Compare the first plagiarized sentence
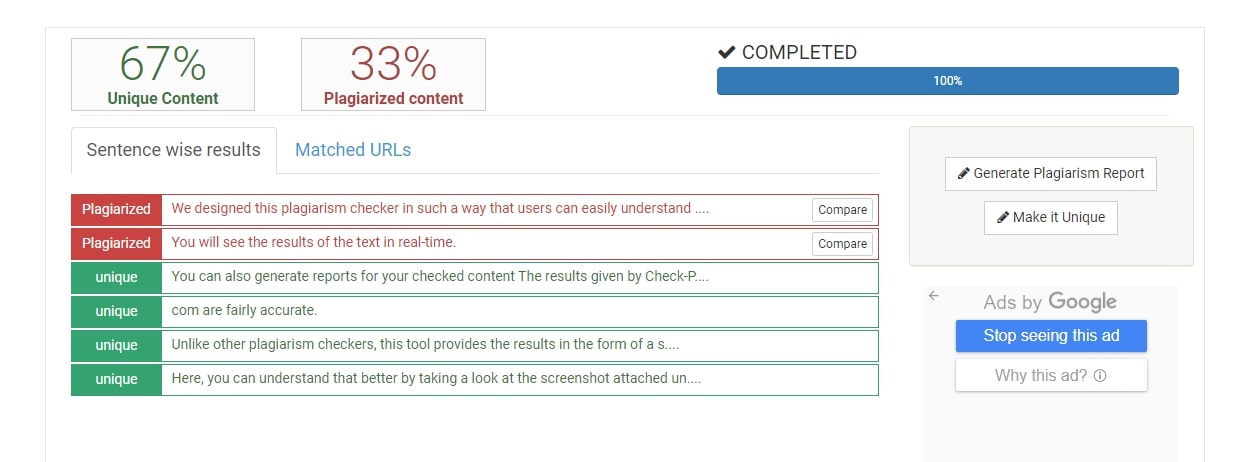The width and height of the screenshot is (1246, 462). (x=842, y=210)
